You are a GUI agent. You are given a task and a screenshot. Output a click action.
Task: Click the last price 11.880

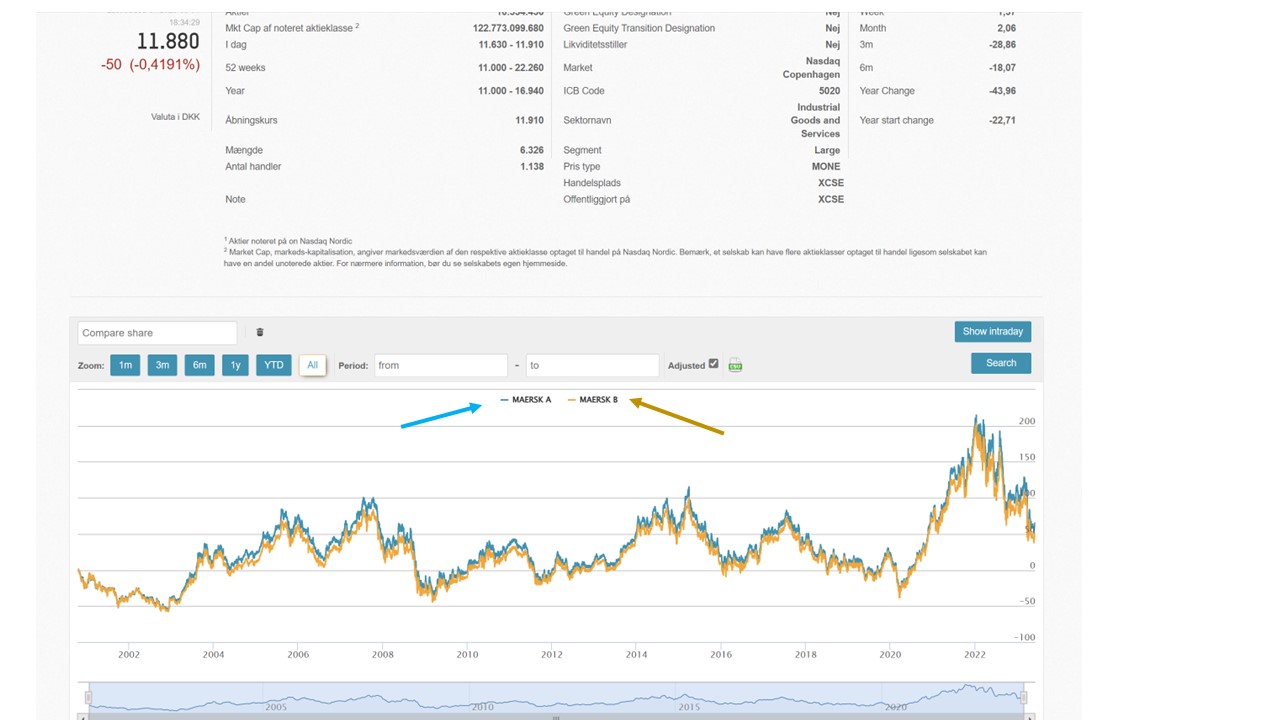click(168, 41)
